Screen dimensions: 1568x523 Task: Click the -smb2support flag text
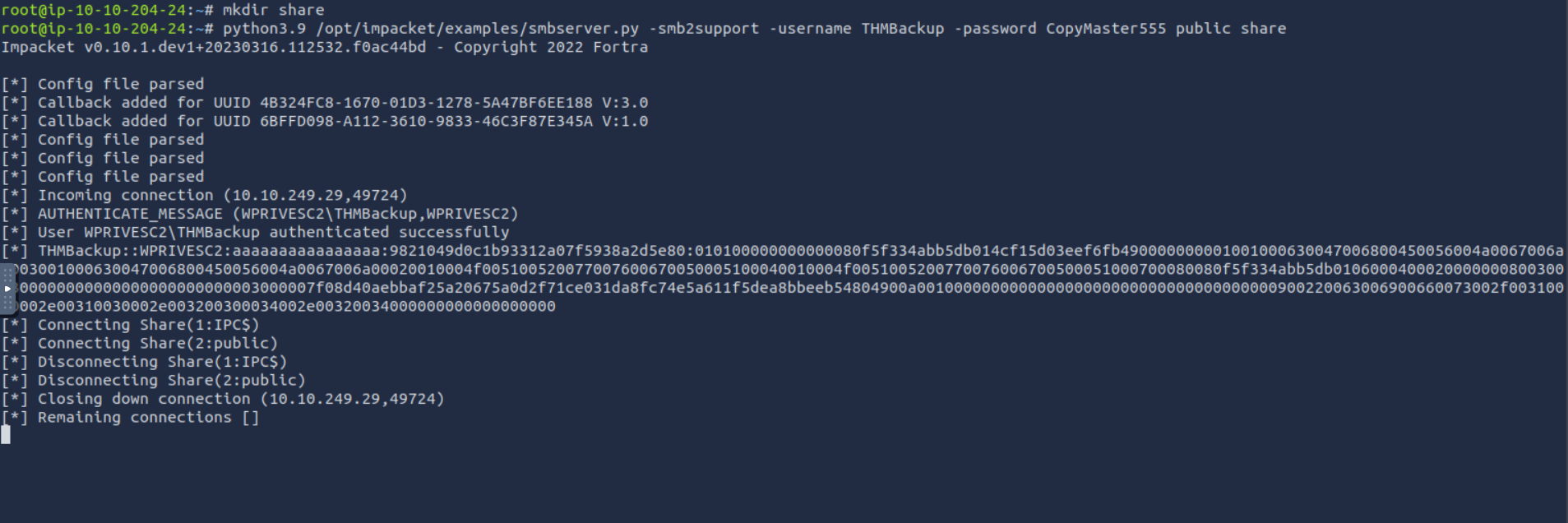[x=705, y=29]
